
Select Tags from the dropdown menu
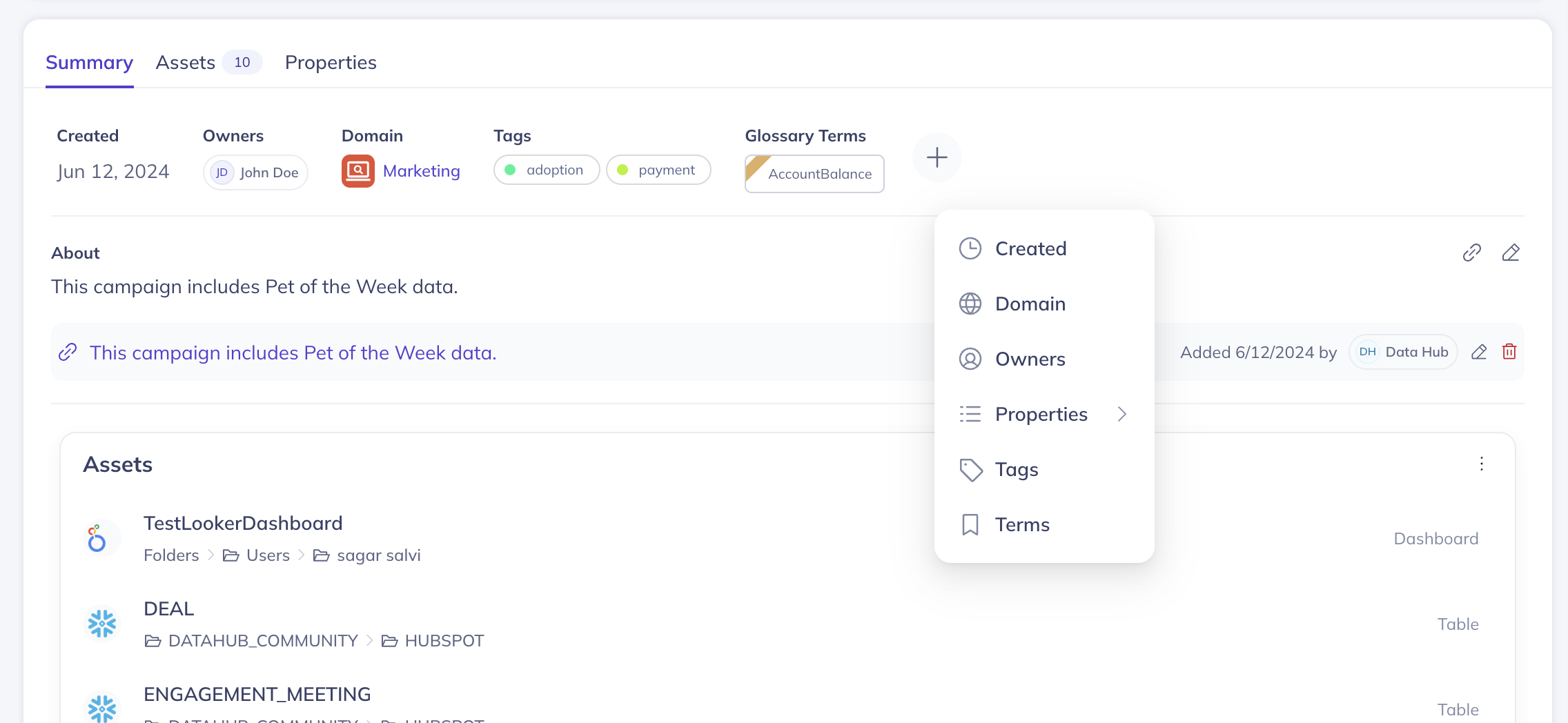tap(1044, 469)
